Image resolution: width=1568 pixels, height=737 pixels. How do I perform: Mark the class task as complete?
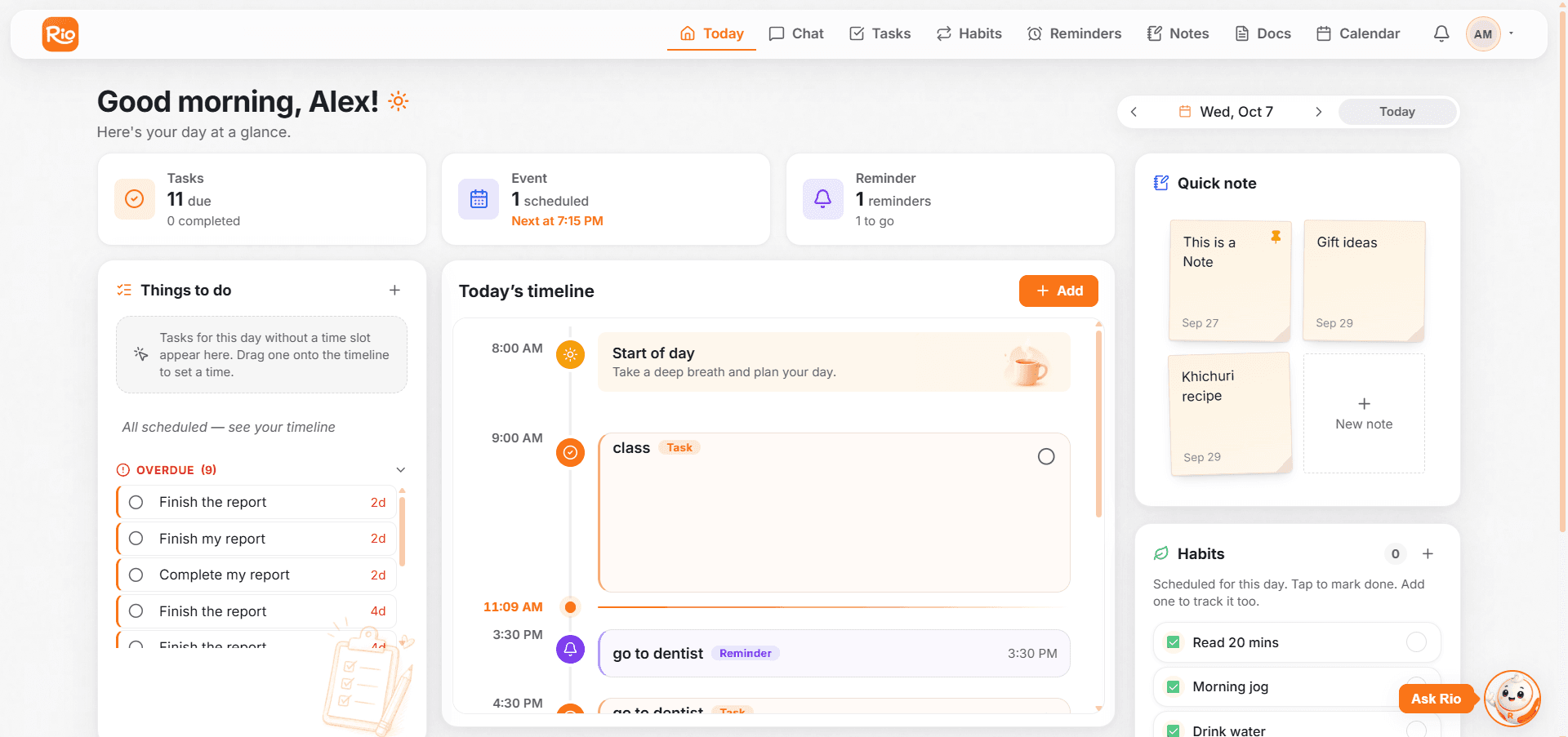(x=1046, y=457)
